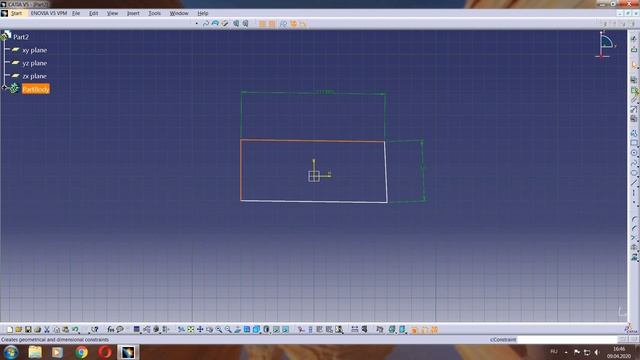The width and height of the screenshot is (640, 360).
Task: Click the Cut scissors icon
Action: tap(47, 329)
